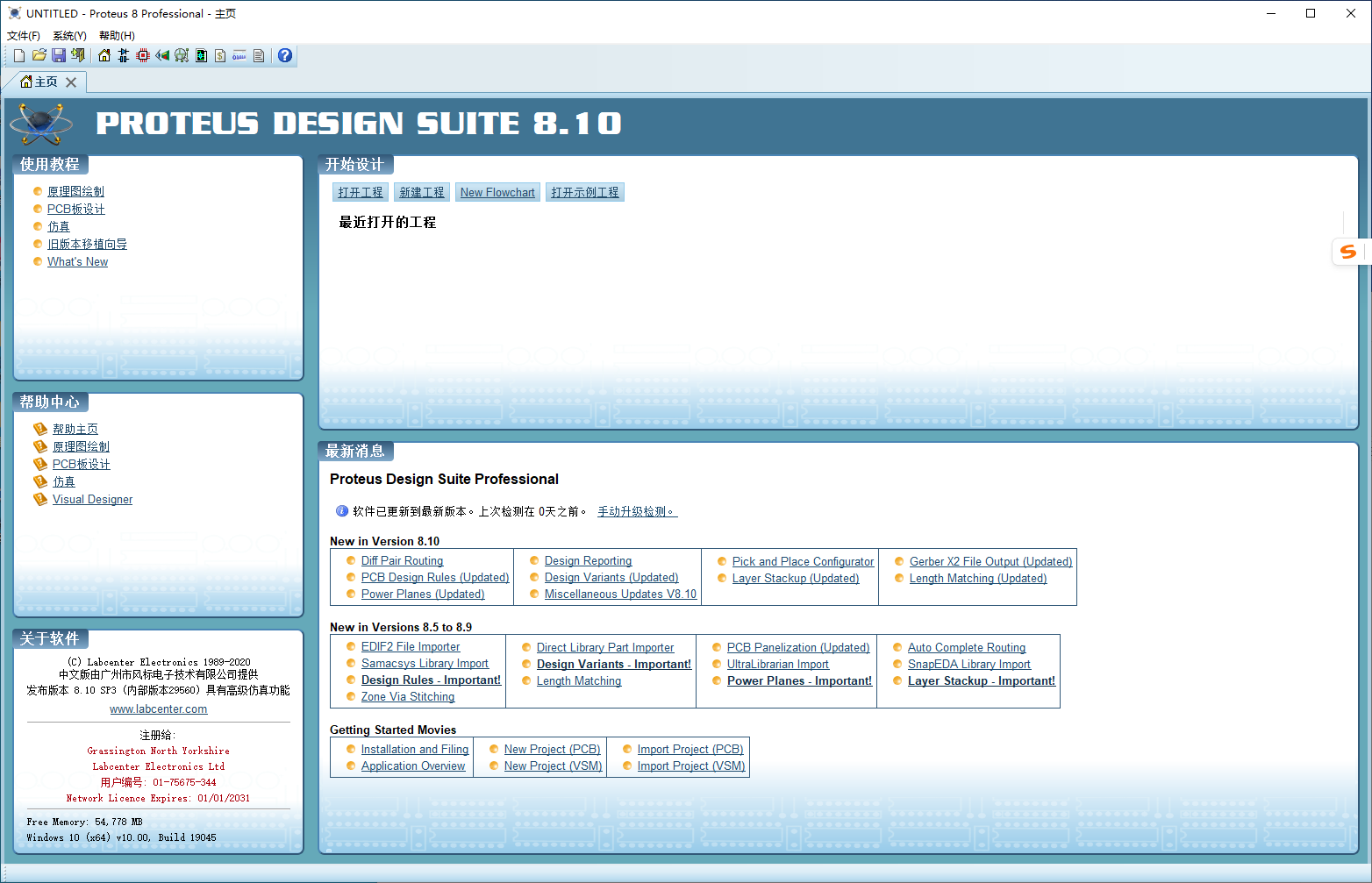The image size is (1372, 883).
Task: Open the Power Planes (Updated) link
Action: 423,594
